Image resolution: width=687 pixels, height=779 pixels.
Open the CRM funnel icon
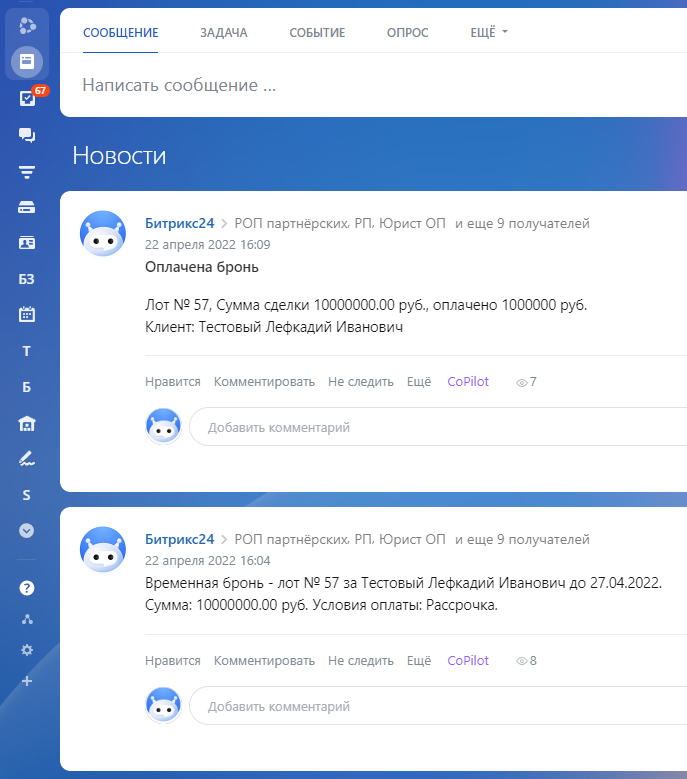pos(27,172)
